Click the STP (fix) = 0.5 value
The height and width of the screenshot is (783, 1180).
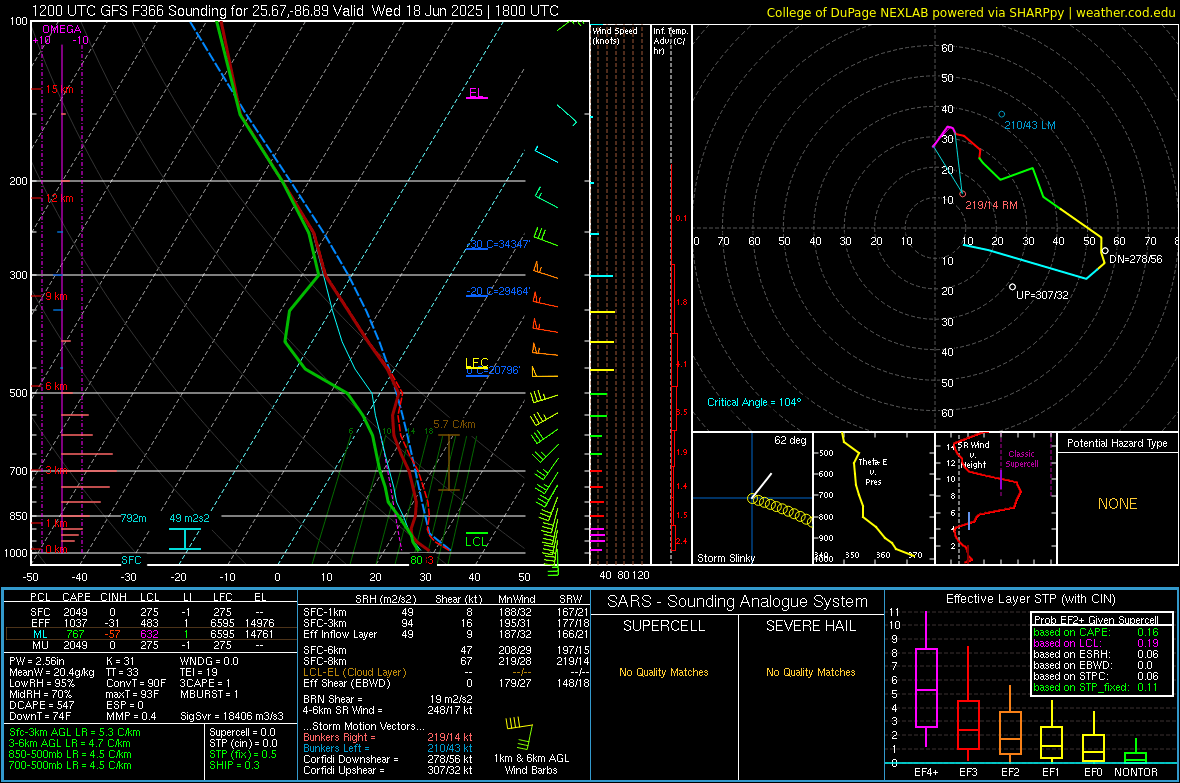[243, 754]
